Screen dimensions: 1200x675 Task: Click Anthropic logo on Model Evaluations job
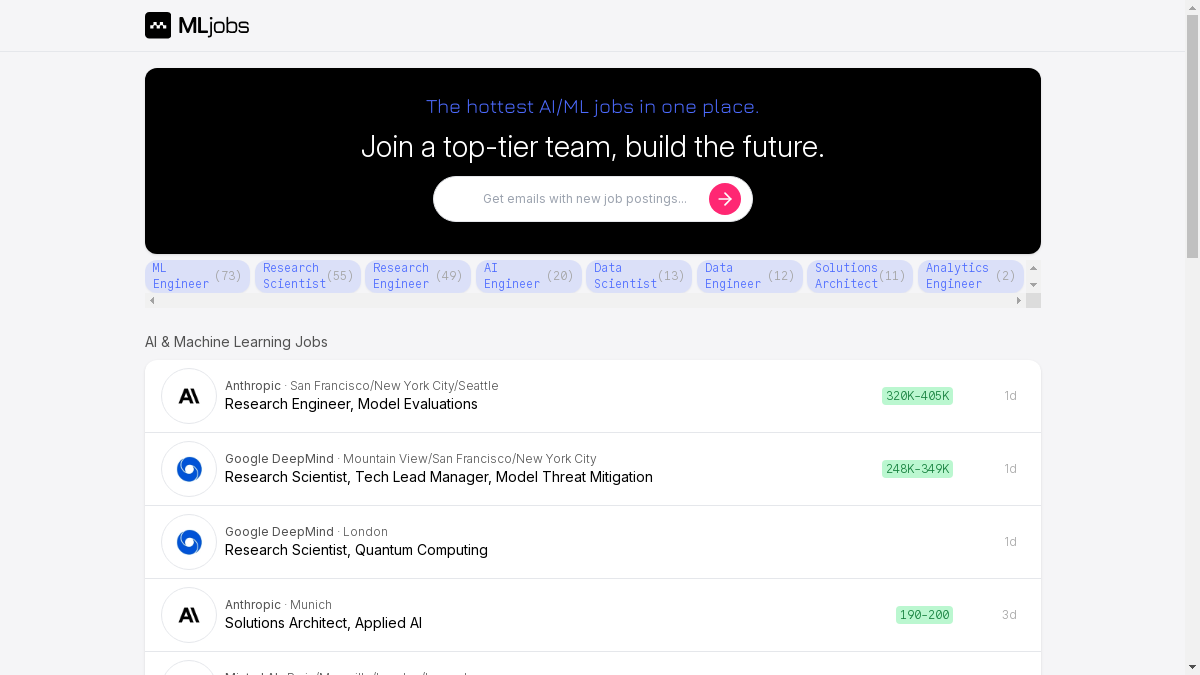(189, 396)
